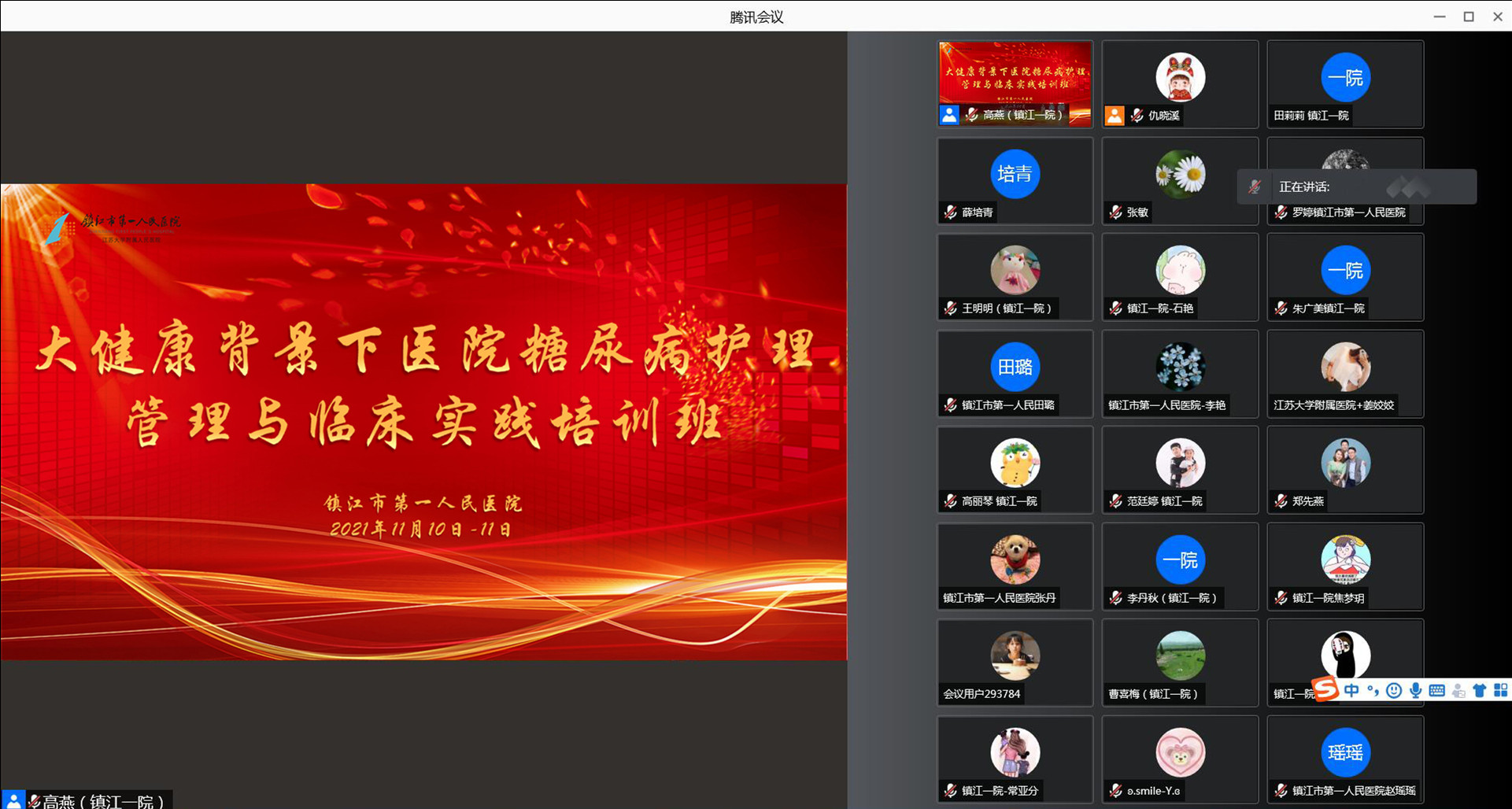
Task: Open the Sogou emoji smiley panel
Action: coord(1394,690)
